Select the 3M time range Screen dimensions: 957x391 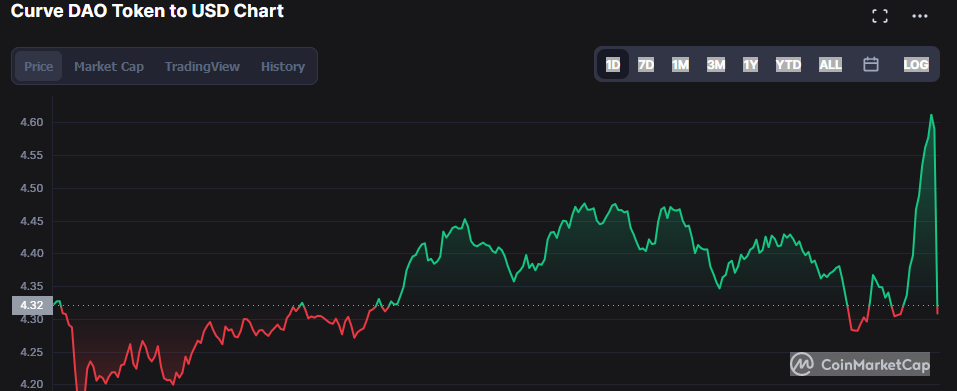point(715,65)
